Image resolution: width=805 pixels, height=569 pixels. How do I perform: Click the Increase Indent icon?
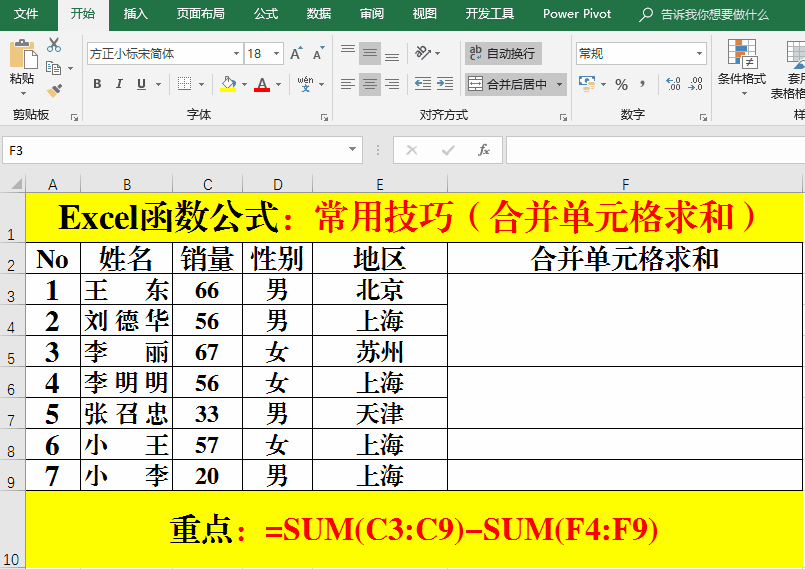tap(446, 85)
